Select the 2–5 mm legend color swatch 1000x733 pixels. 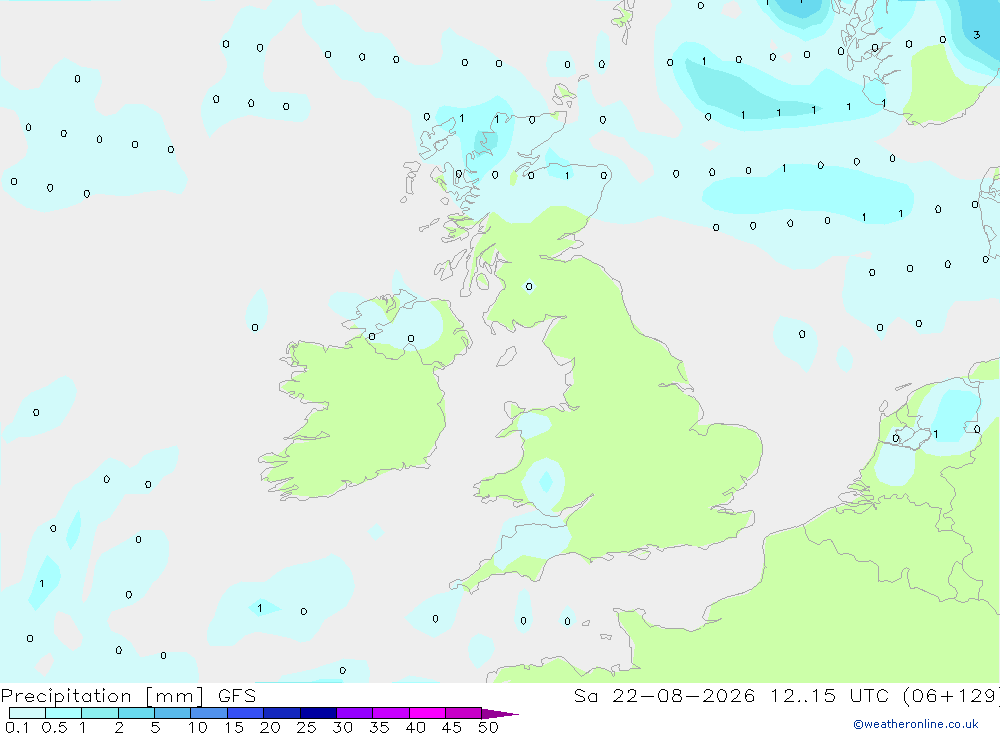click(136, 713)
